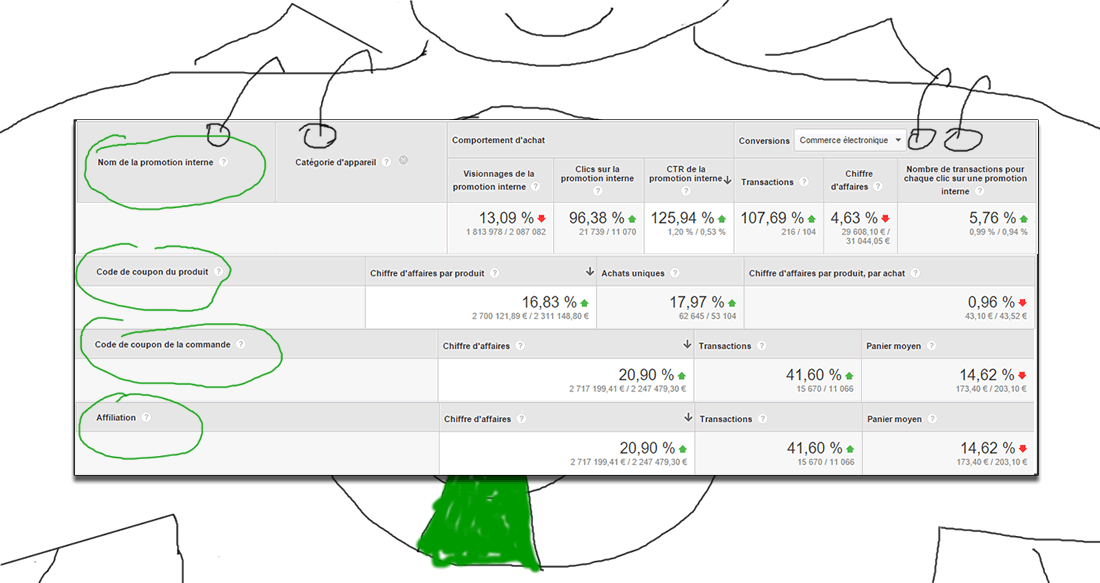Click help icon beside Code de coupon de la commande
1100x583 pixels.
241,344
